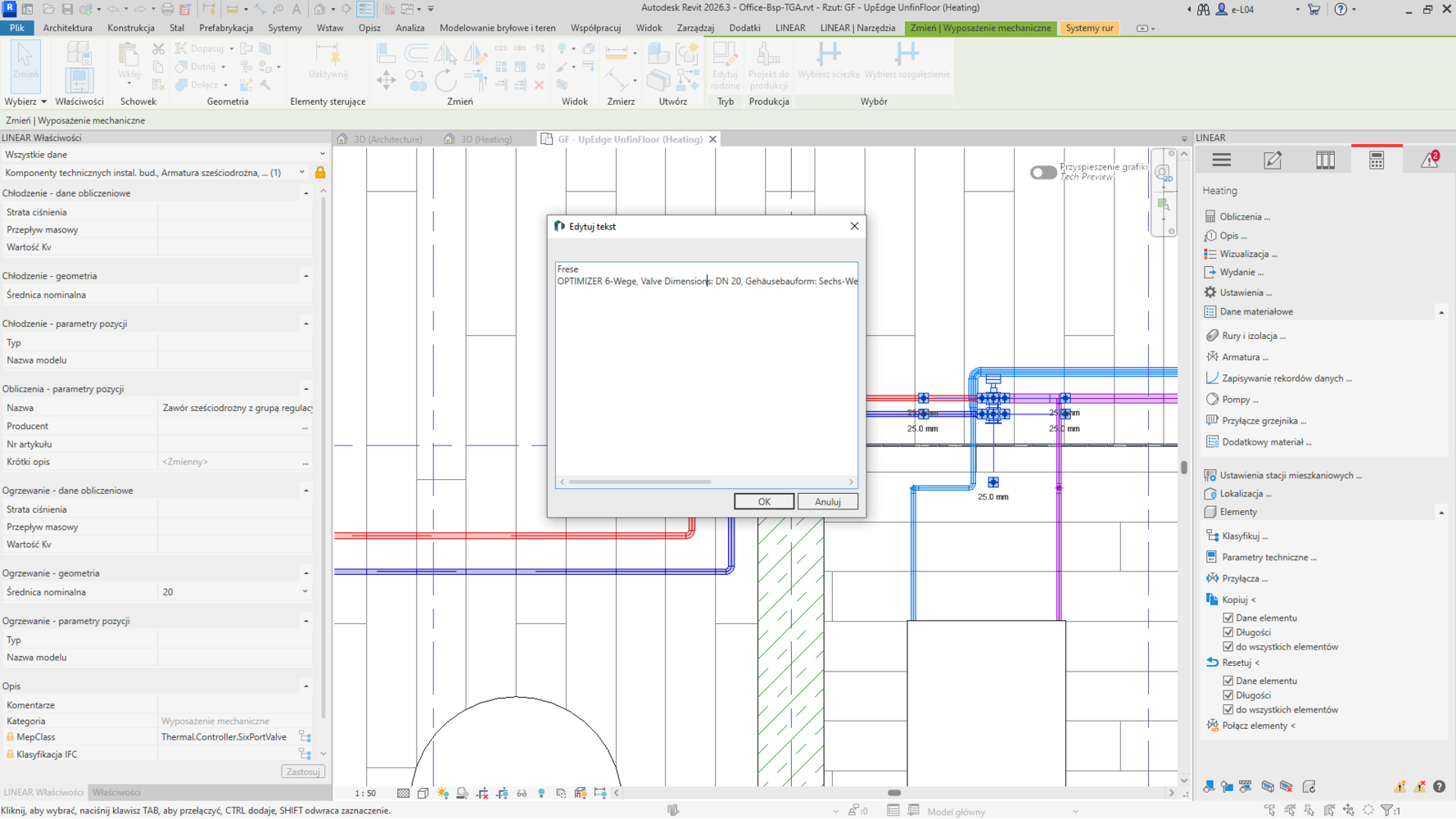This screenshot has height=819, width=1456.
Task: Collapse the Dane materiałowe section
Action: [x=1441, y=312]
